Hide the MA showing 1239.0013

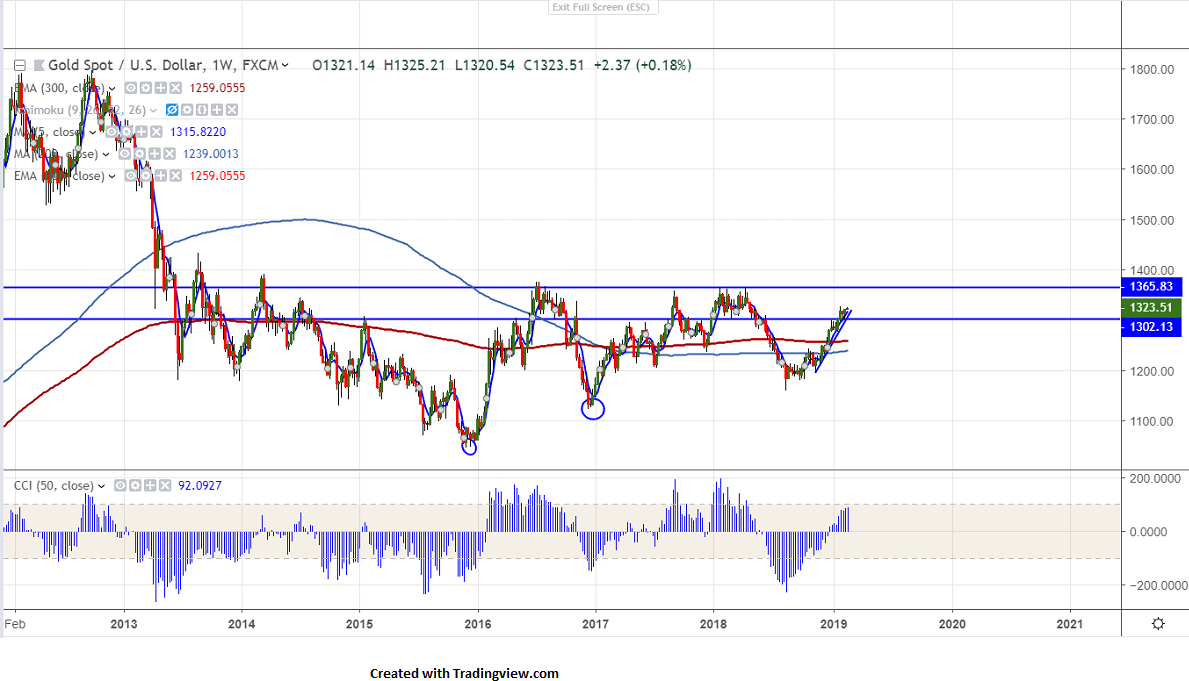point(124,154)
